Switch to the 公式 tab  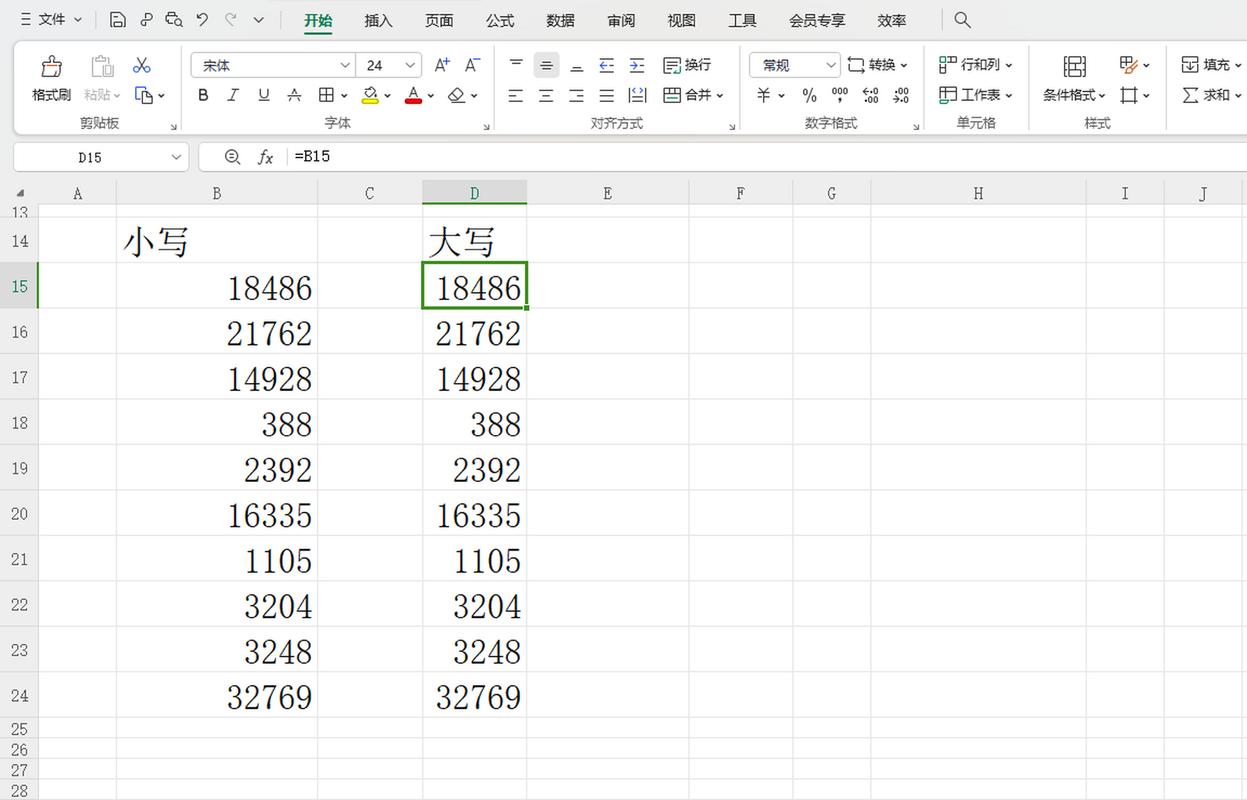pyautogui.click(x=500, y=20)
